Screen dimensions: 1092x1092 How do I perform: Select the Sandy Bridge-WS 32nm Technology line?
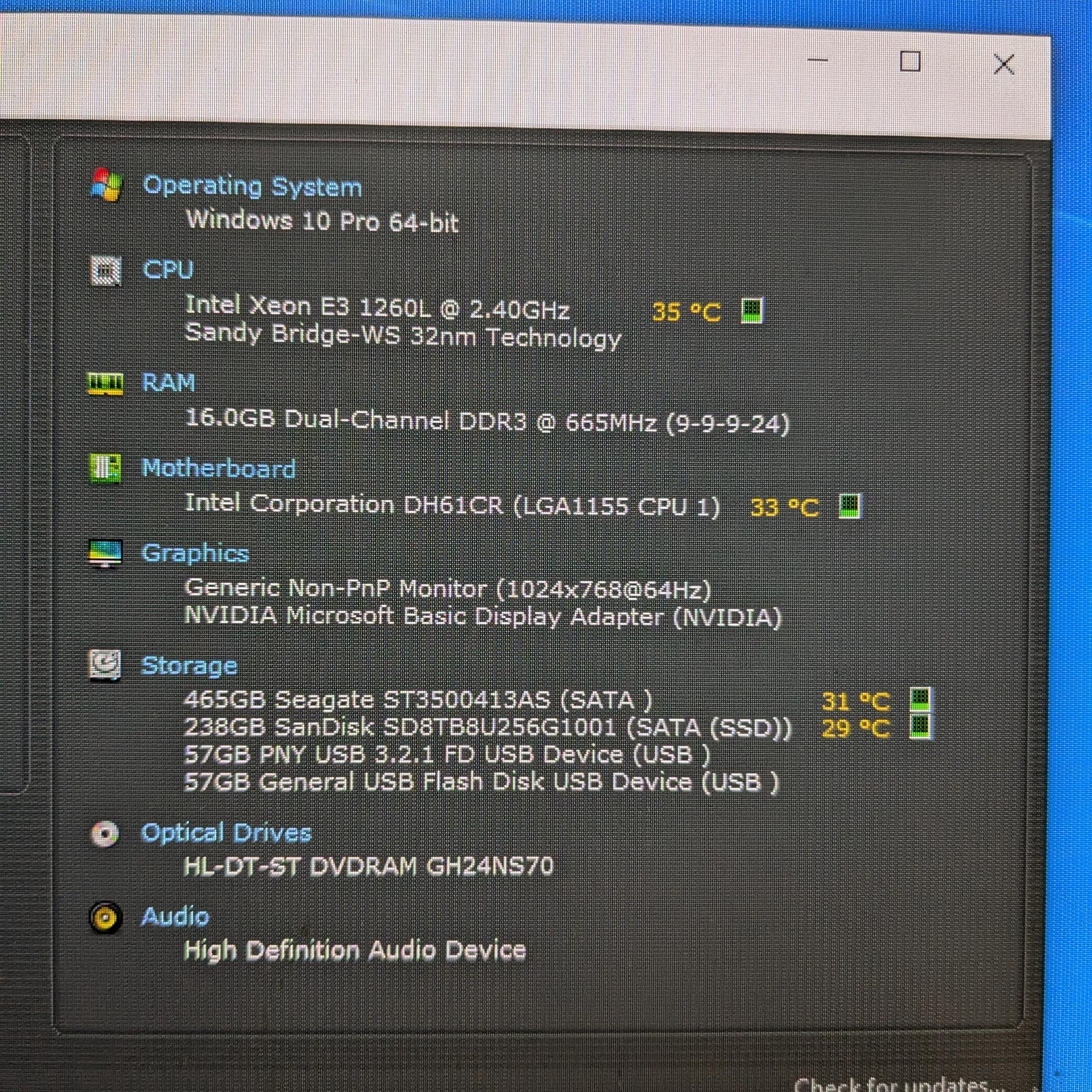403,336
